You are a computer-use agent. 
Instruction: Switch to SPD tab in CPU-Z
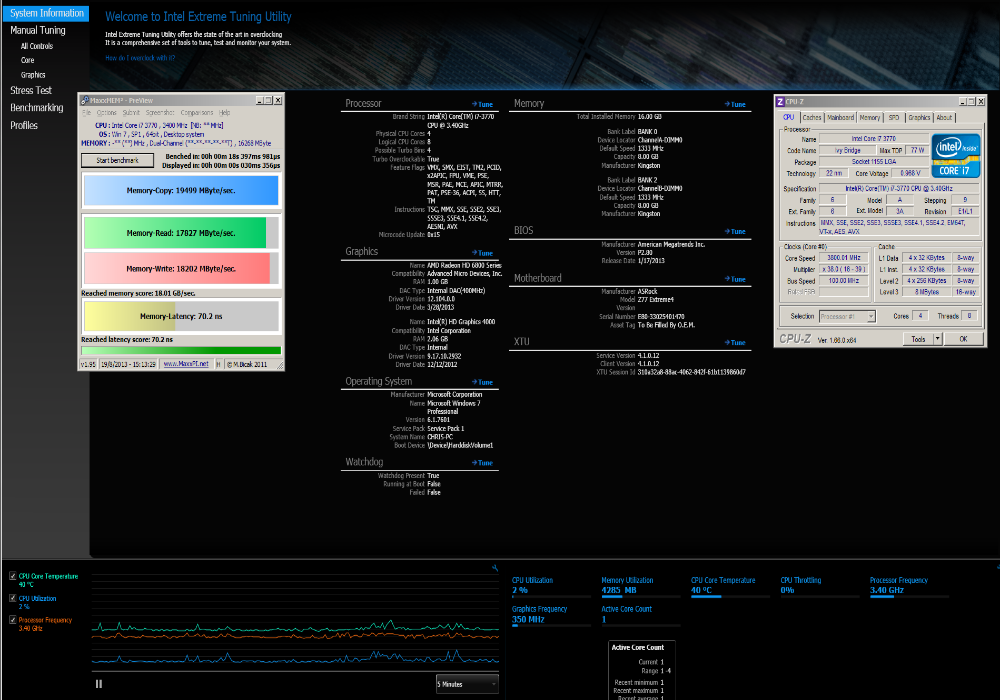(x=894, y=117)
